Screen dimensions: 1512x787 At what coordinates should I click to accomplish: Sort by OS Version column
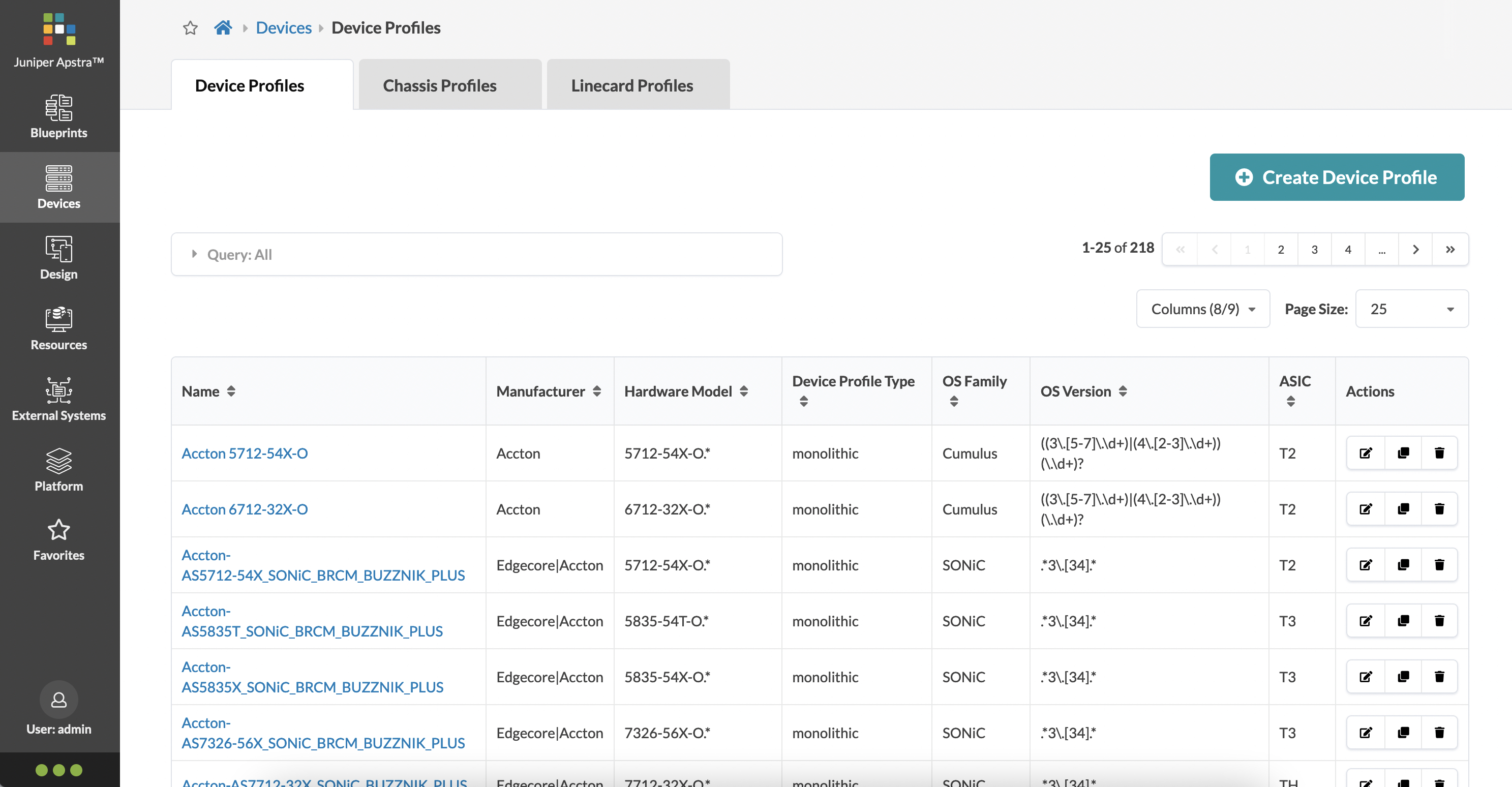coord(1122,391)
